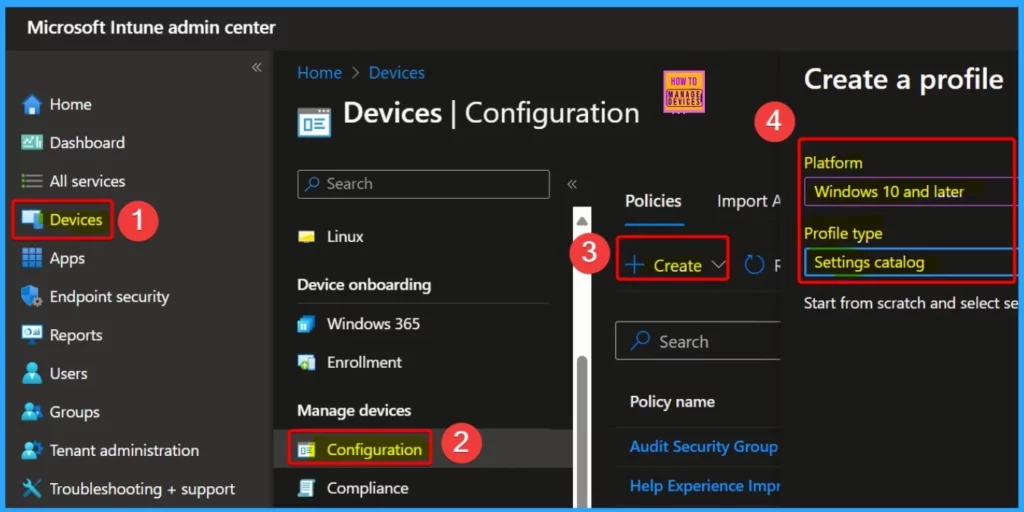
Task: Open the Platform dropdown
Action: tap(910, 191)
